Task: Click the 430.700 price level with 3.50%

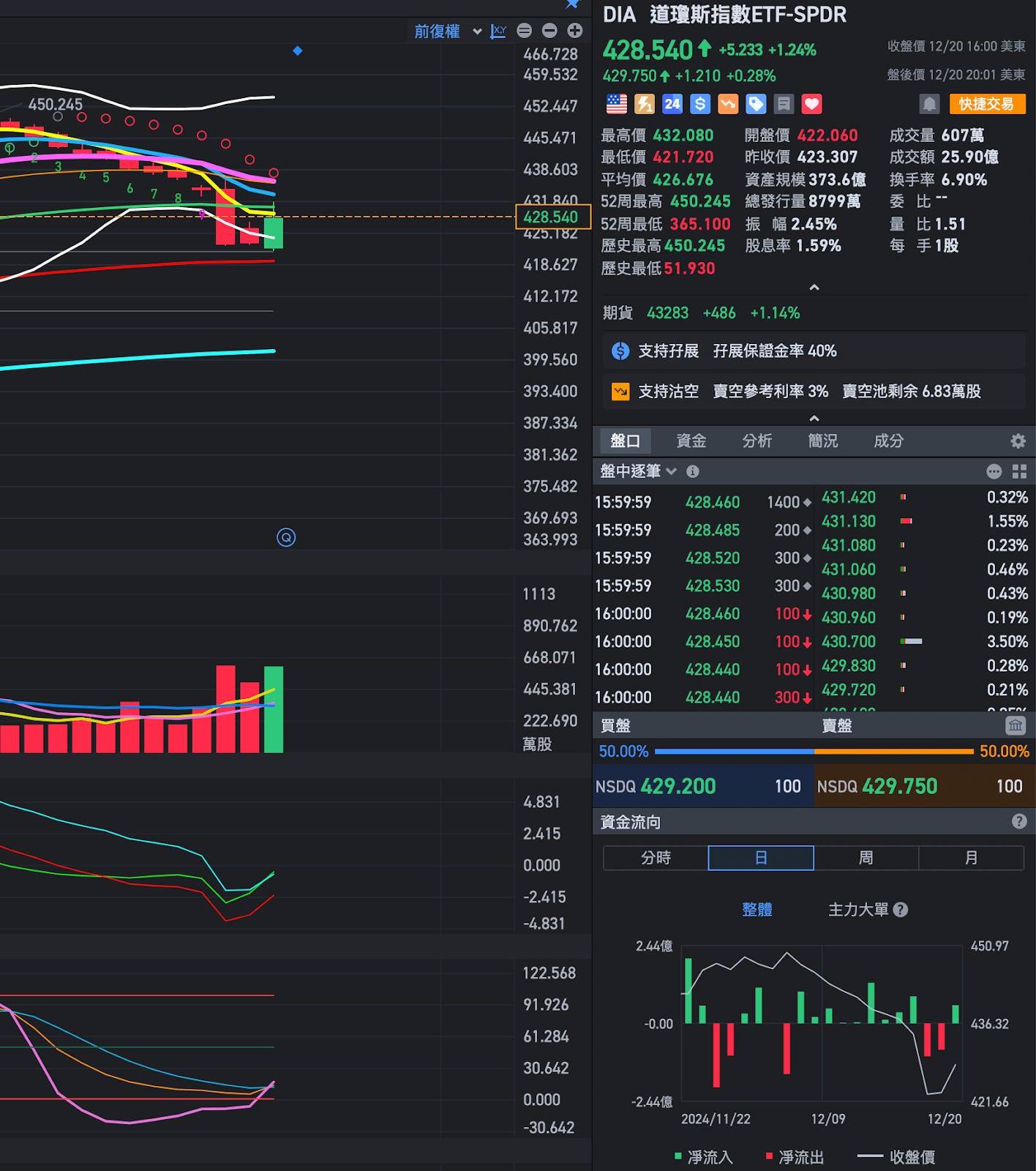Action: pyautogui.click(x=925, y=641)
